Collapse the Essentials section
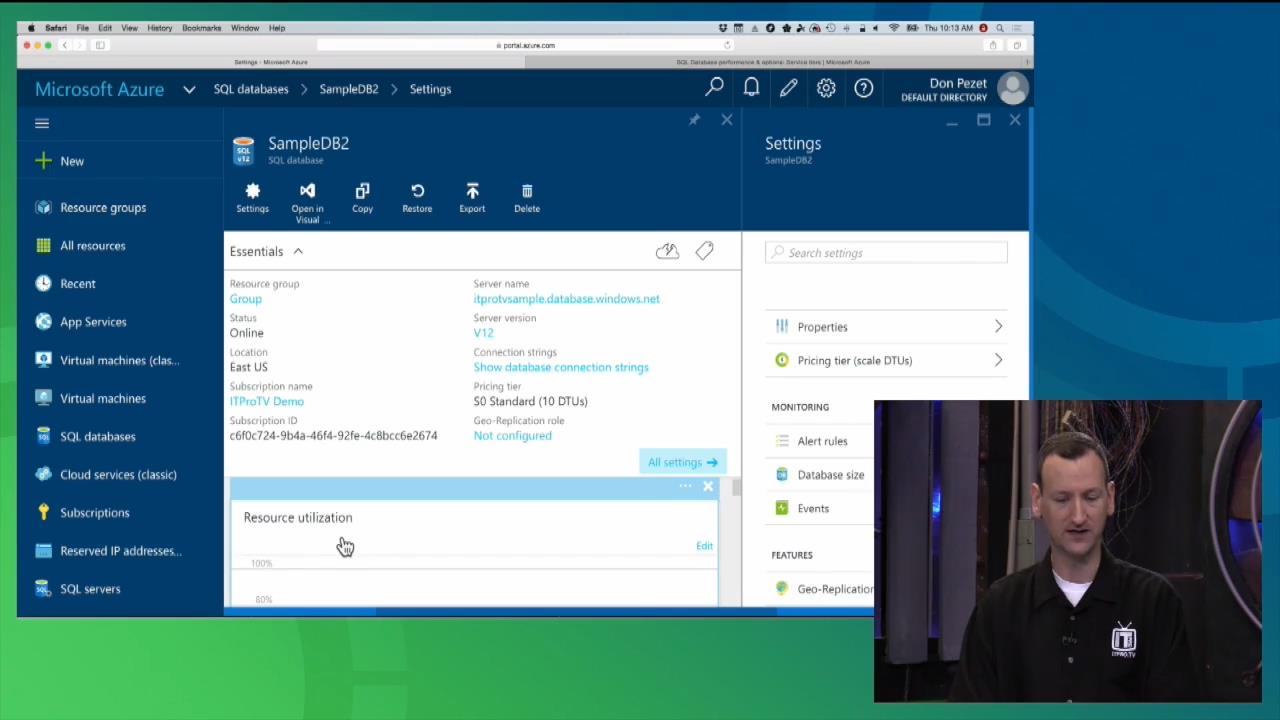This screenshot has width=1280, height=720. (298, 251)
